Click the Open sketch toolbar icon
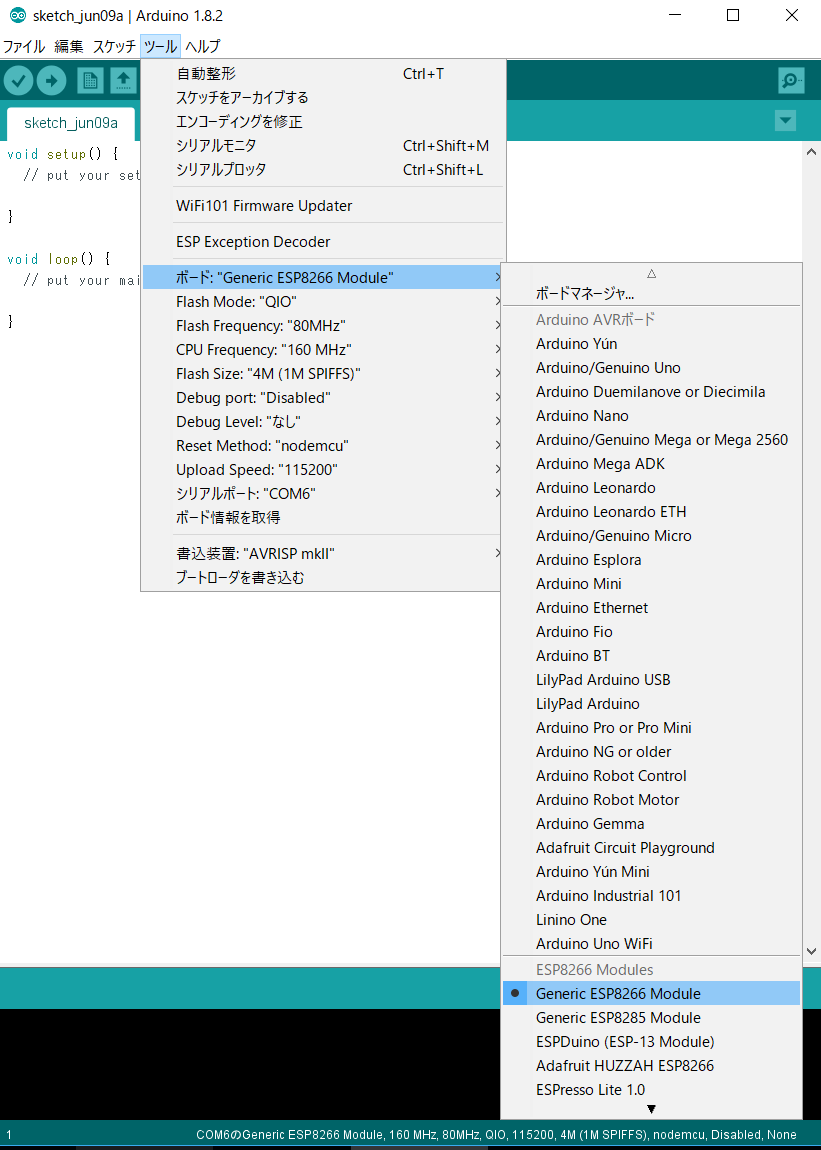 [x=124, y=81]
